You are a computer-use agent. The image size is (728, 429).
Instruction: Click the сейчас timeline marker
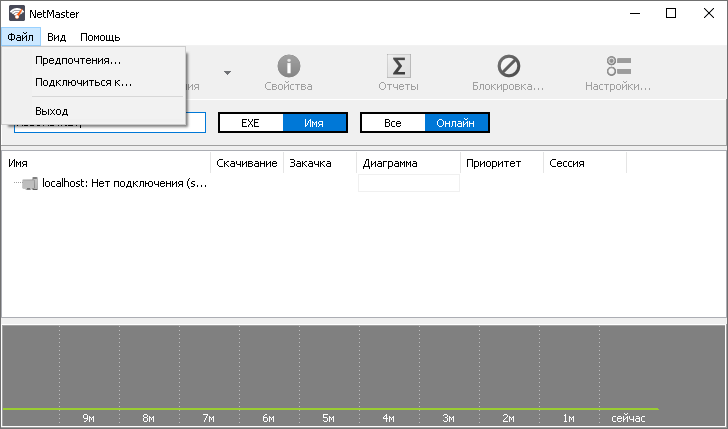click(628, 418)
